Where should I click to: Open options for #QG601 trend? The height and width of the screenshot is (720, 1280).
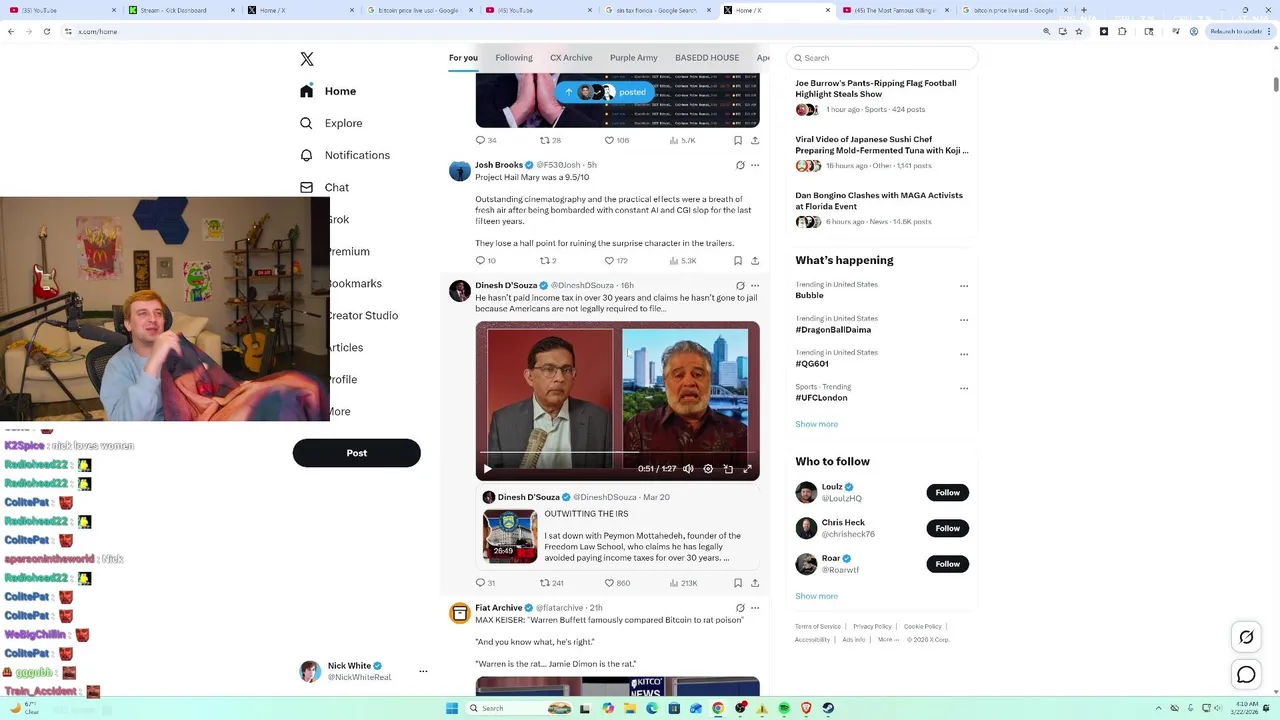coord(964,354)
